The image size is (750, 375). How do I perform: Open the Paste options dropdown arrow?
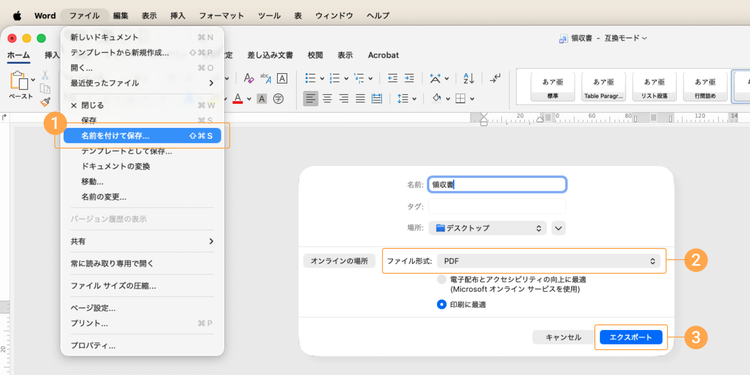(x=33, y=79)
